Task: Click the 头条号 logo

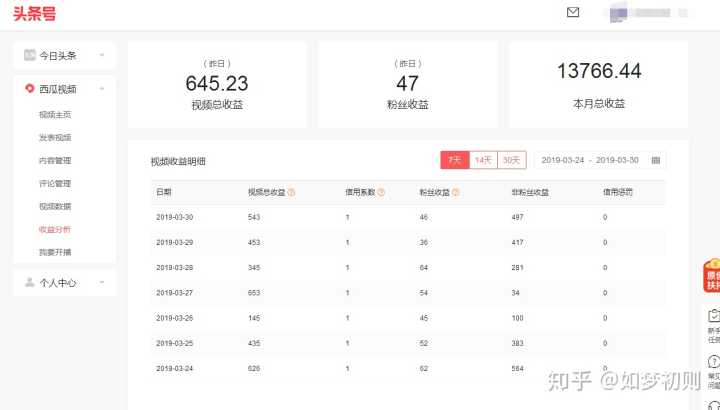Action: [x=34, y=14]
